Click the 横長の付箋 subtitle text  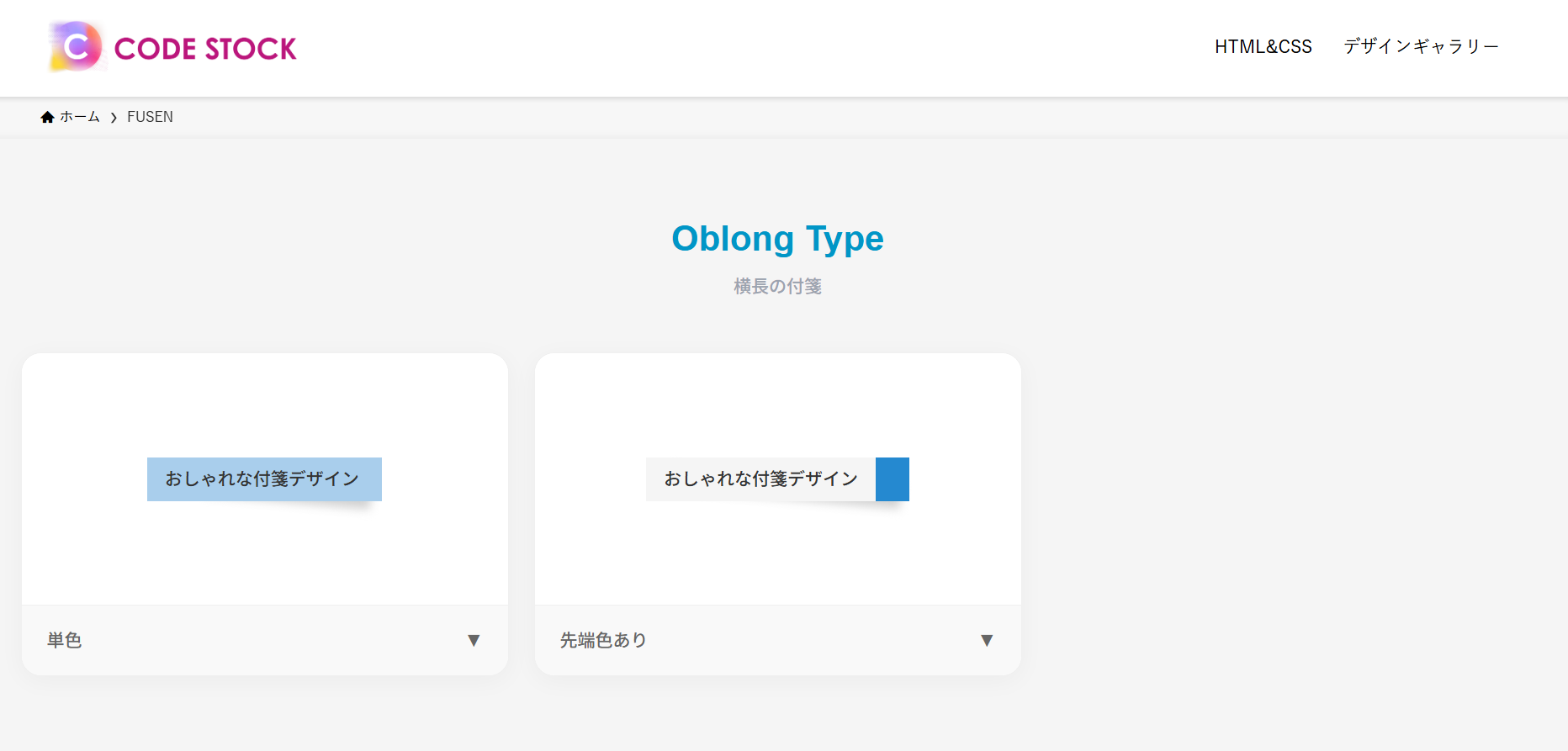(x=777, y=287)
